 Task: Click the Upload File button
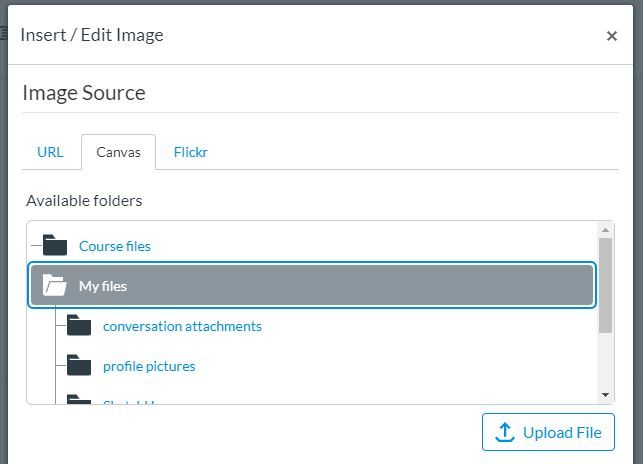pyautogui.click(x=548, y=432)
